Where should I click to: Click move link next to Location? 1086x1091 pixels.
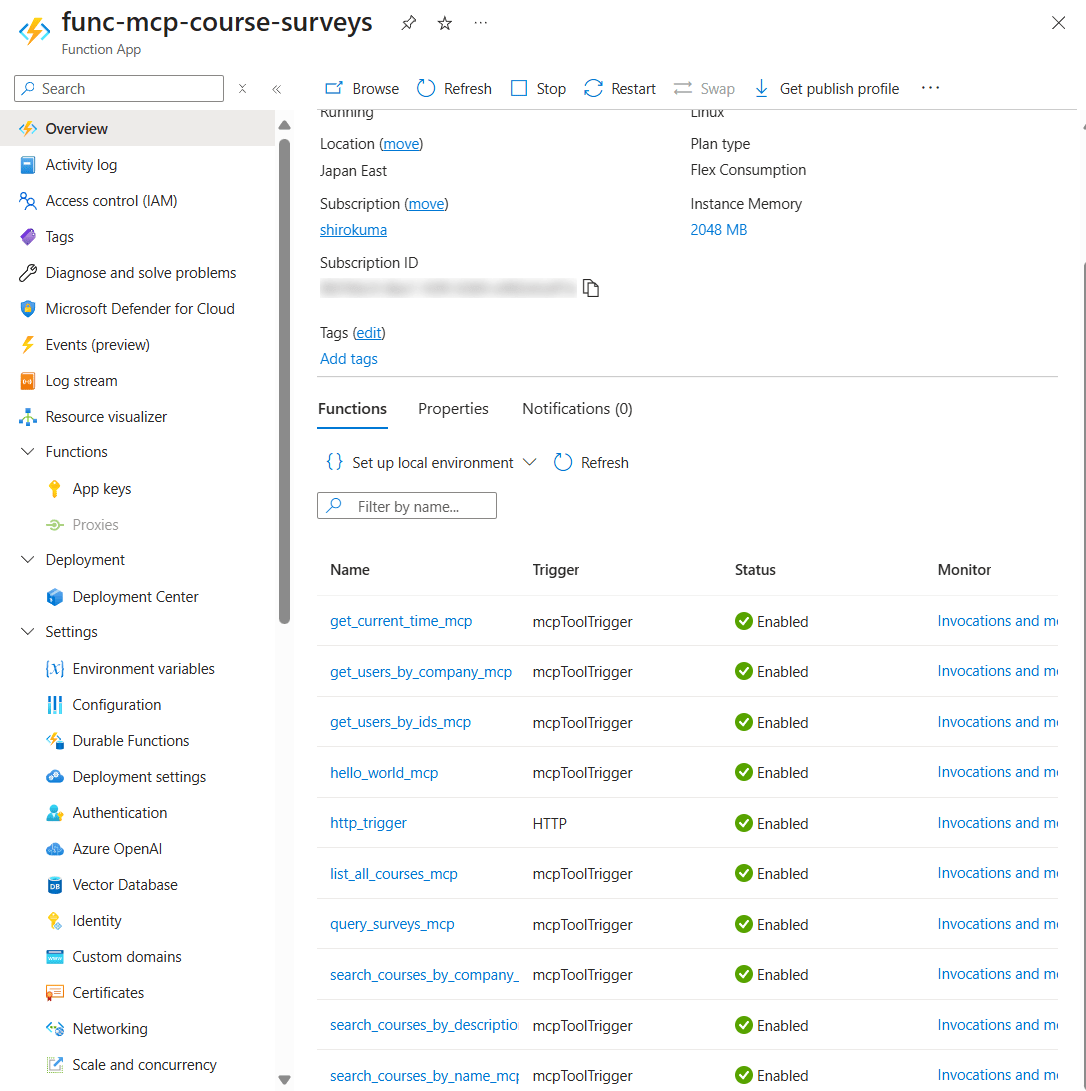pyautogui.click(x=401, y=144)
